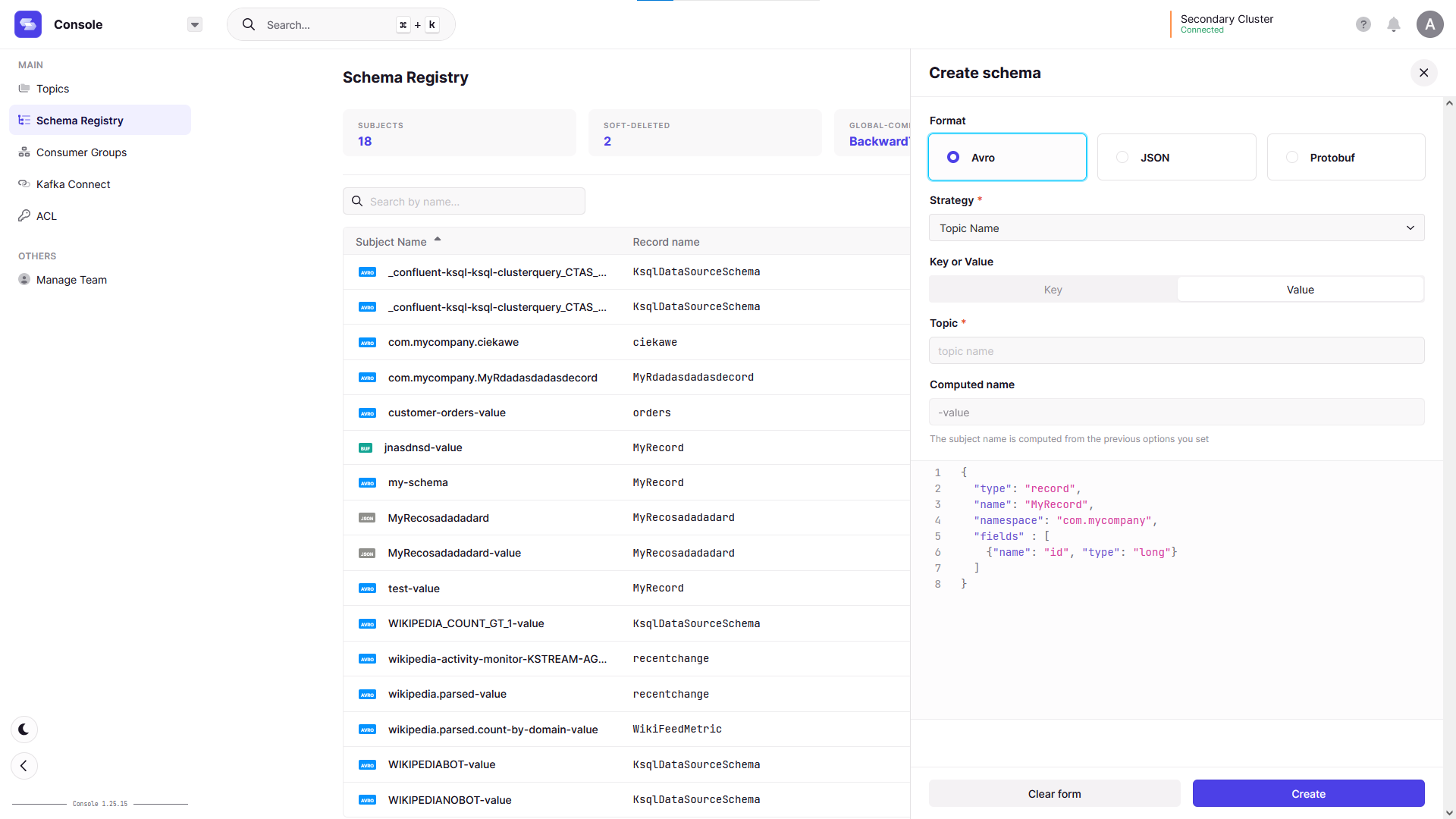Click Avro icon of WIKIPEDIA_COUNT_GT_1-value row
This screenshot has width=1456, height=819.
click(368, 624)
